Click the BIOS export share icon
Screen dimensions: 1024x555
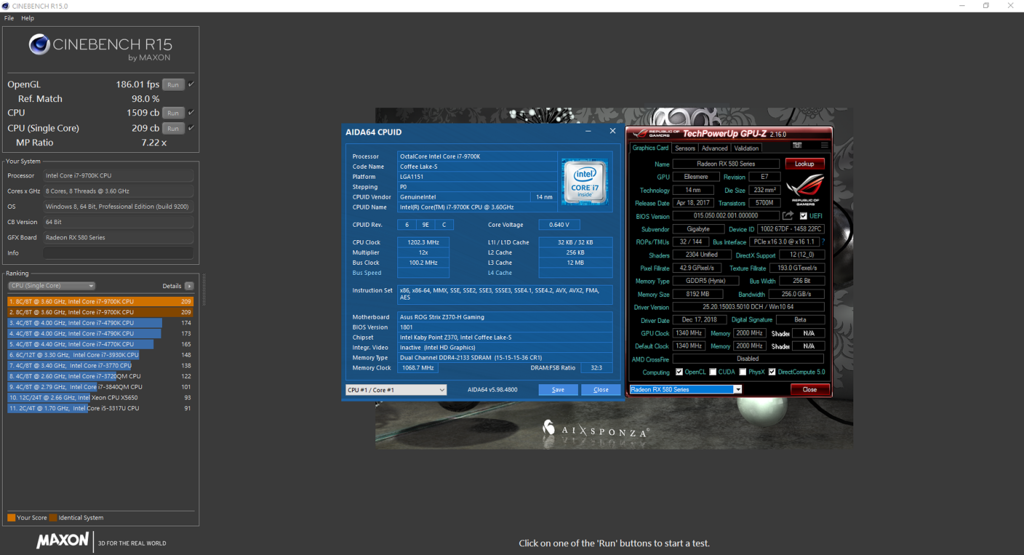click(x=788, y=215)
